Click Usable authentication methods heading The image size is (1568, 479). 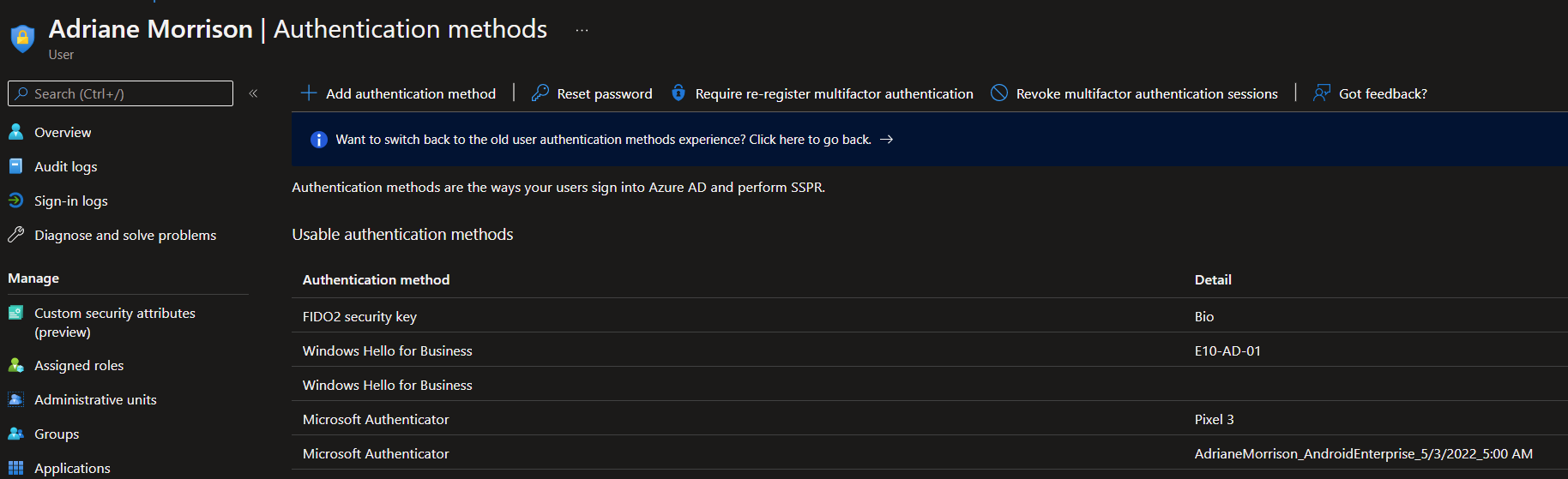point(402,234)
